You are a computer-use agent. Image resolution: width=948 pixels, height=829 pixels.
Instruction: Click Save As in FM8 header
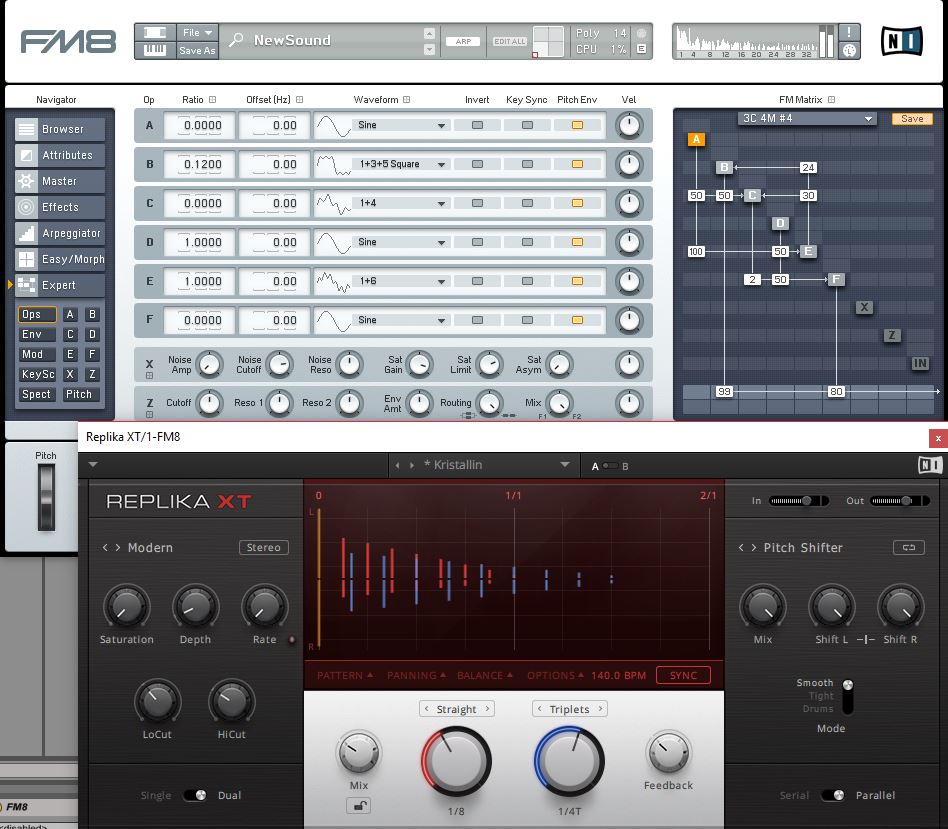click(197, 50)
